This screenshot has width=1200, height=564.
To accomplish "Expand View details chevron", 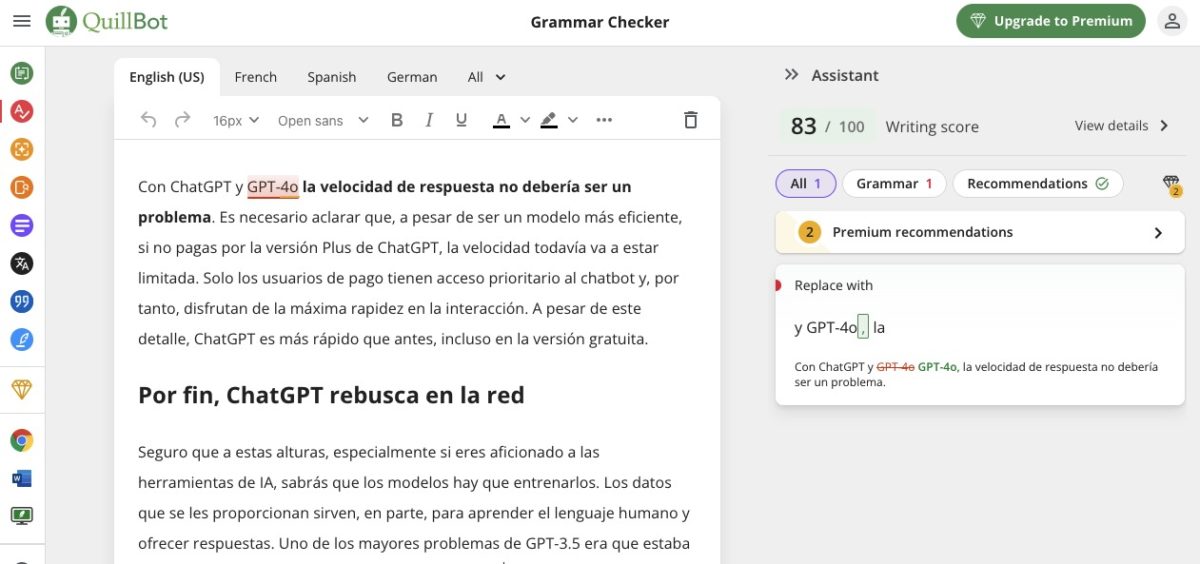I will pos(1165,126).
